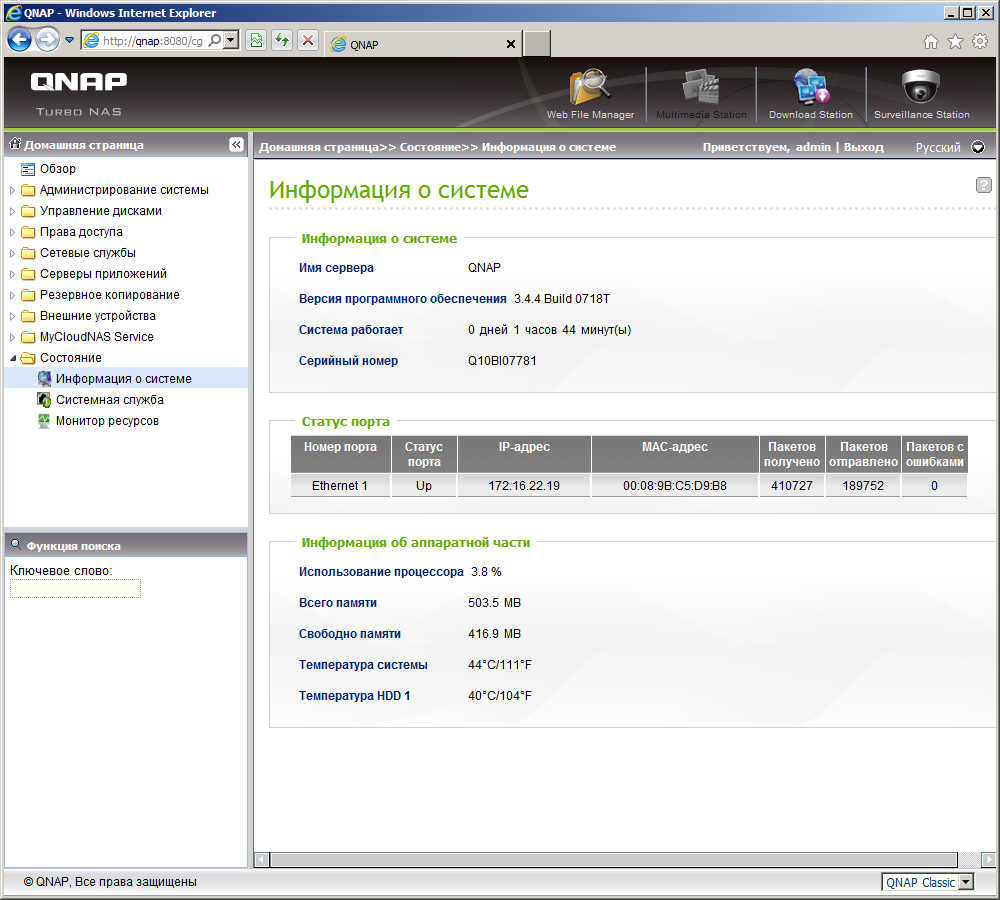Log out via Выход link
1000x900 pixels.
[x=864, y=147]
